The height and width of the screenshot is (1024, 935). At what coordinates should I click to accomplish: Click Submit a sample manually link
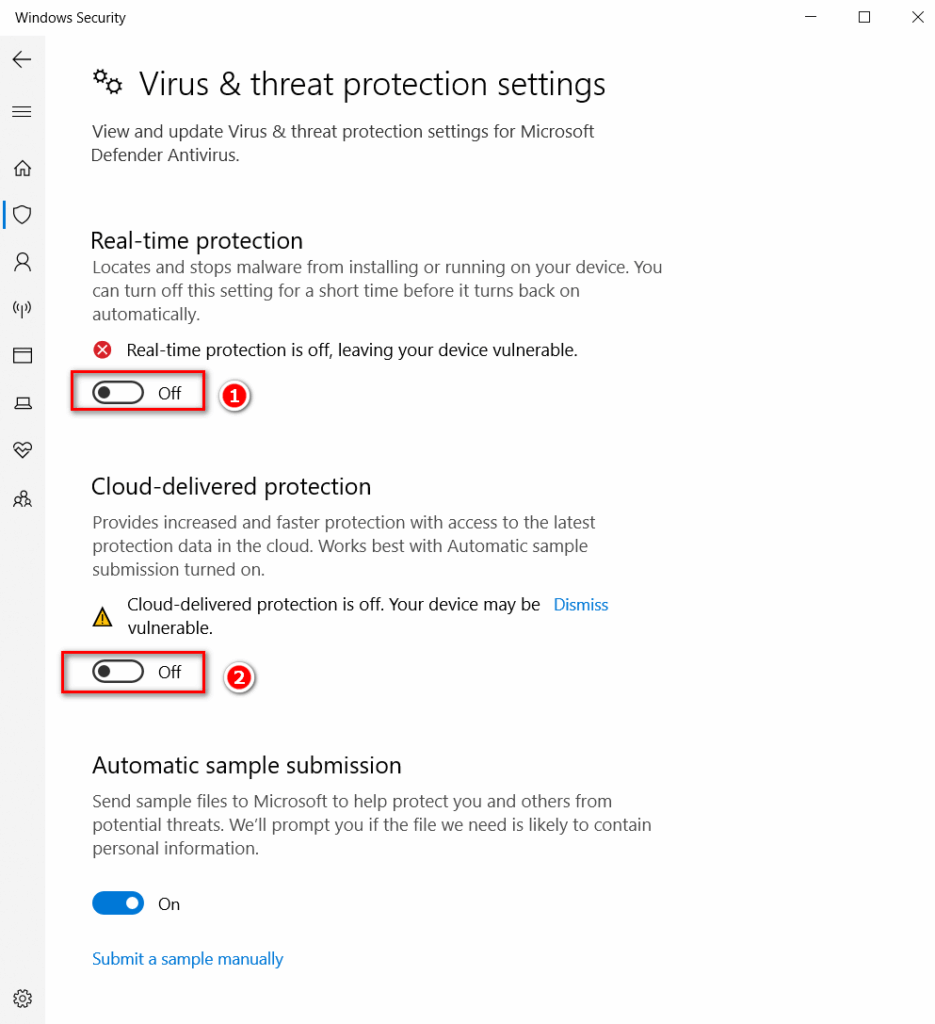187,959
